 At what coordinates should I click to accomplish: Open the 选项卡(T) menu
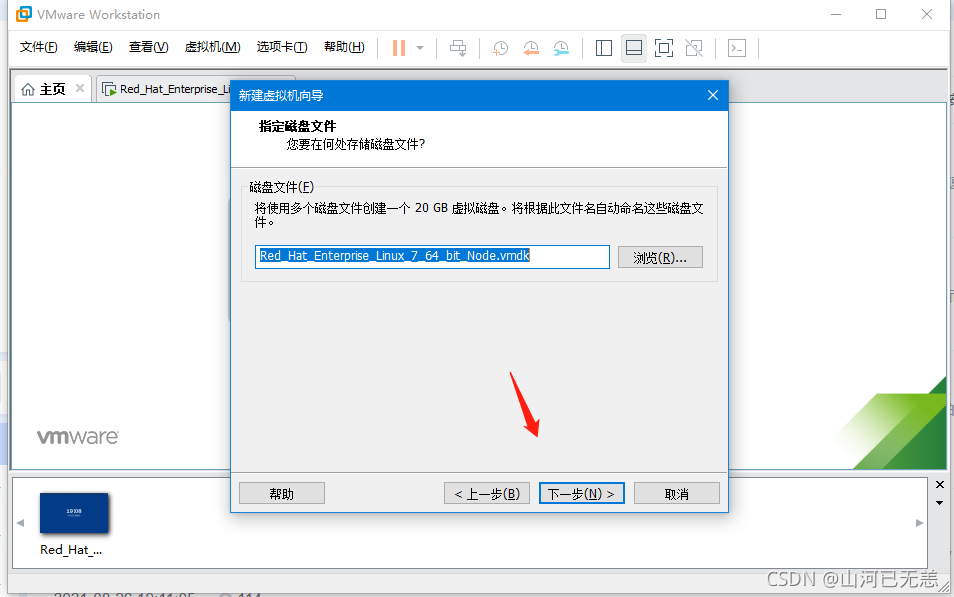[x=282, y=47]
